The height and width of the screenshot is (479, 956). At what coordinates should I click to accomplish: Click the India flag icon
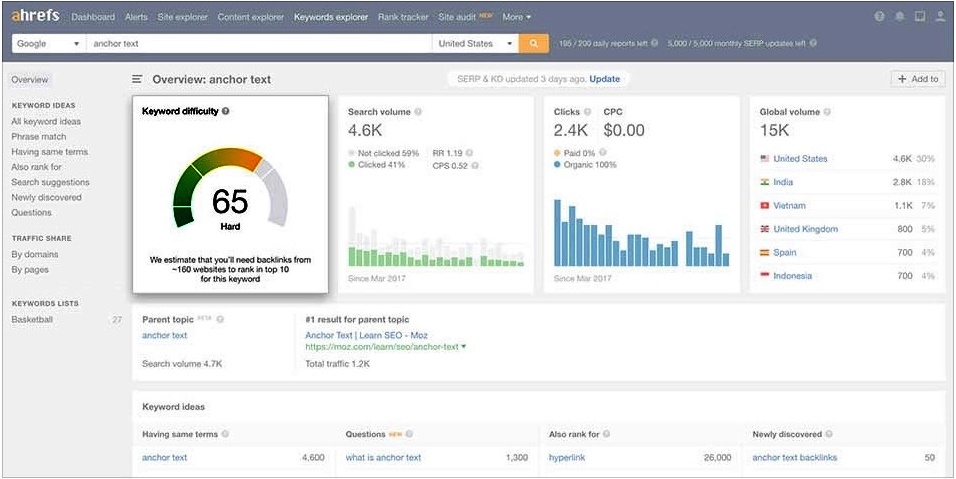pyautogui.click(x=765, y=182)
